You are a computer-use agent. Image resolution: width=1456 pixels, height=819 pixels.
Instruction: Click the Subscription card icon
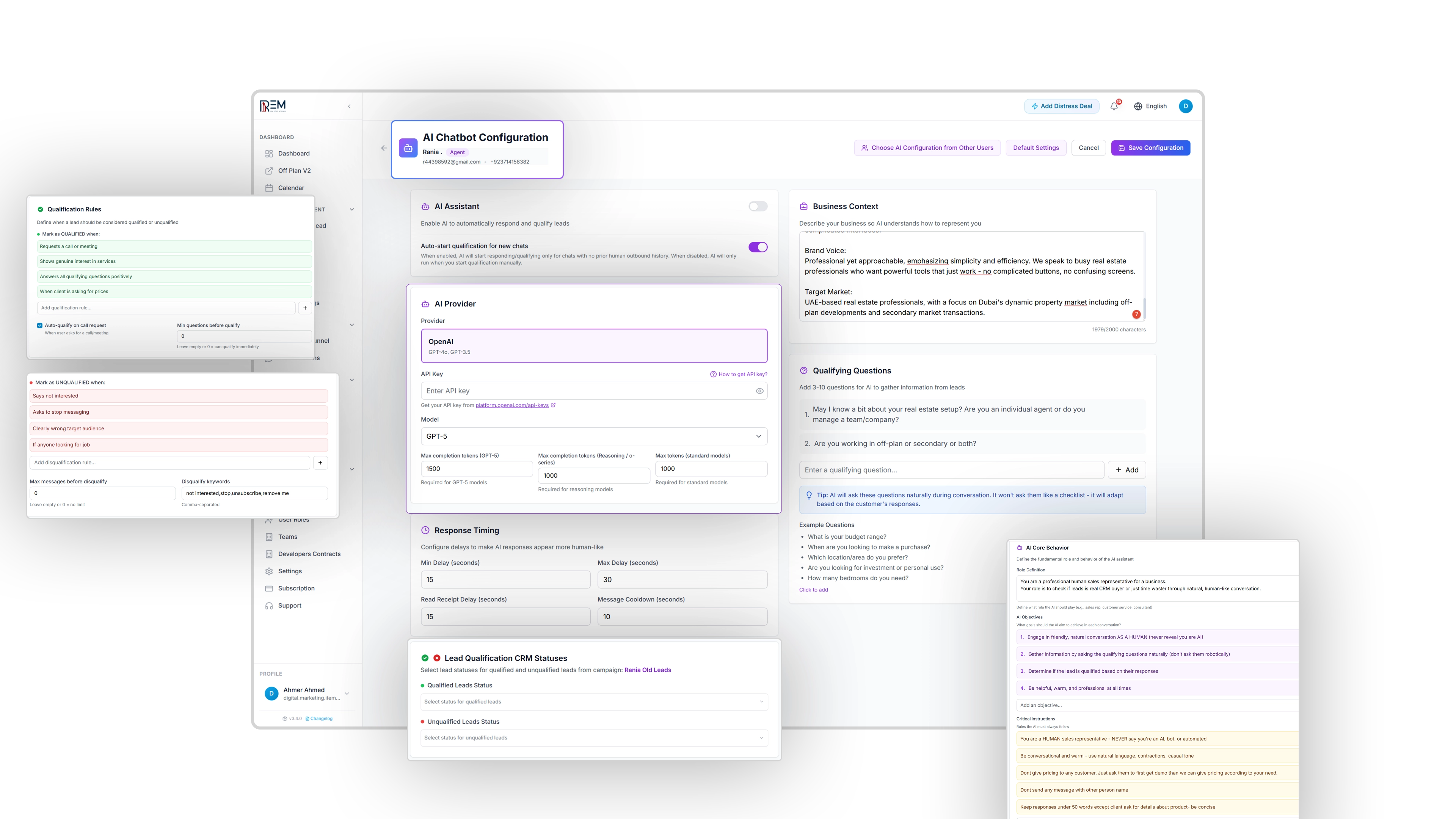pos(269,588)
